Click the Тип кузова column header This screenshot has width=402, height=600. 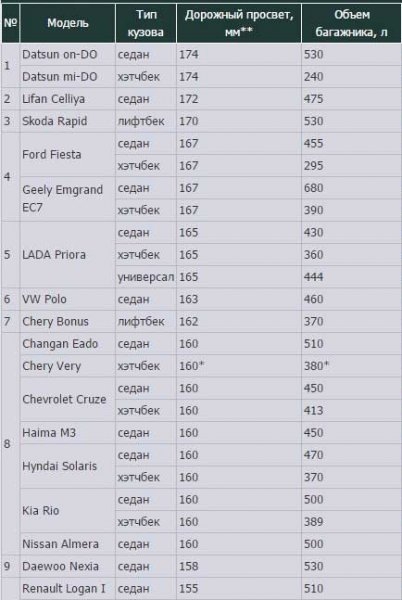146,23
